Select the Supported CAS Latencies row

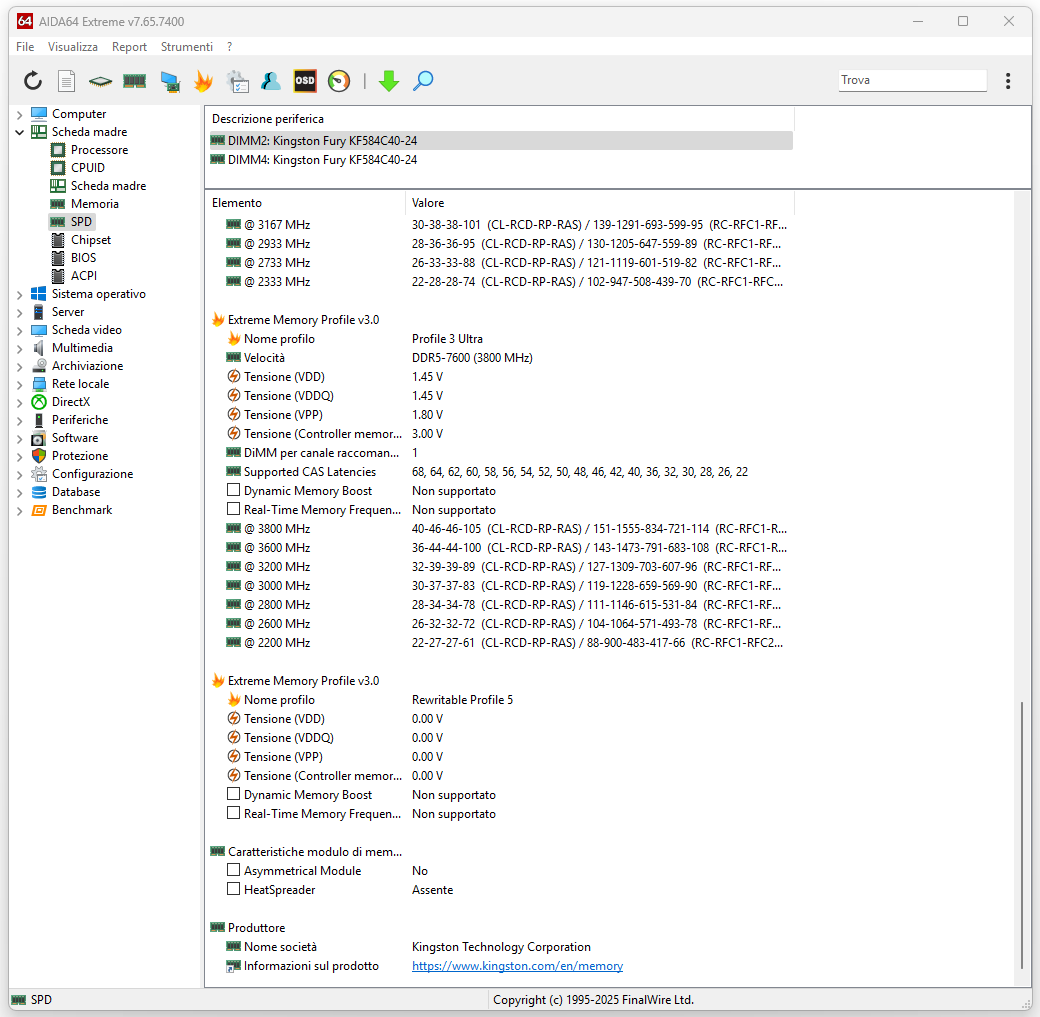coord(501,472)
